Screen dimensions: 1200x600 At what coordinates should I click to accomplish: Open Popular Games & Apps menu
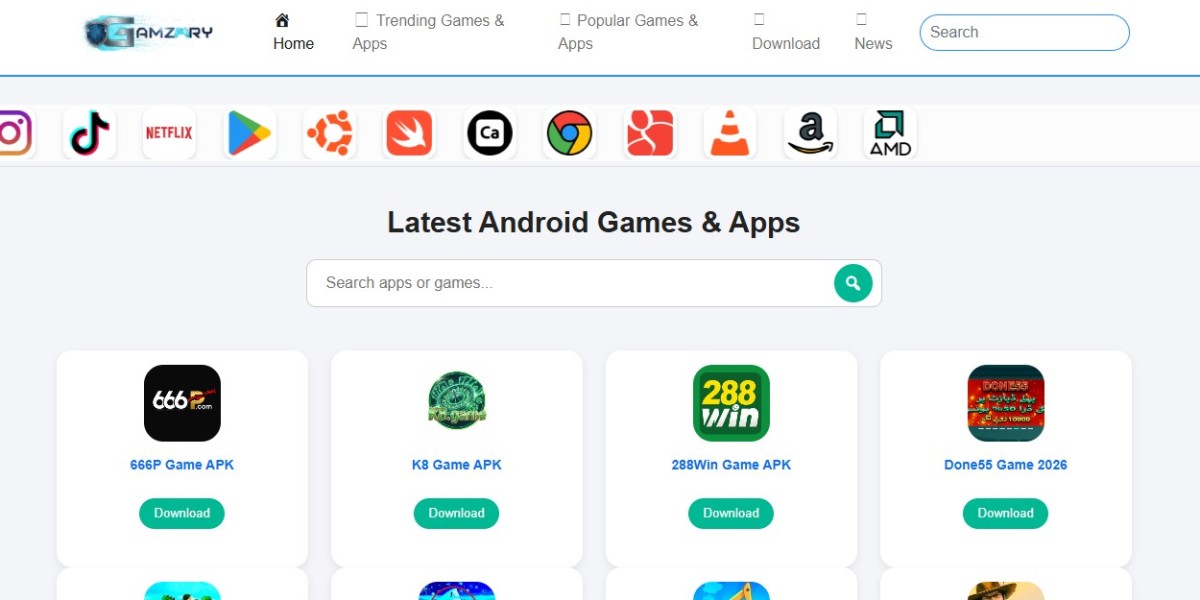click(629, 32)
